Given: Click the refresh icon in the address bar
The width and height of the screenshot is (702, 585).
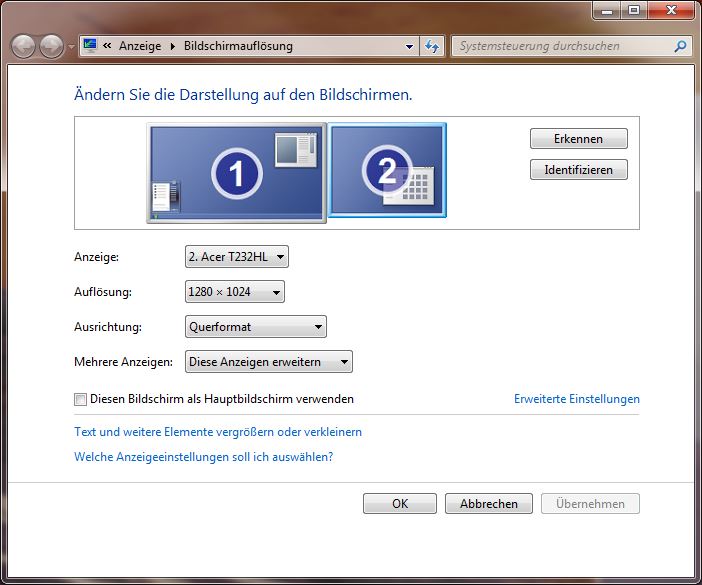Looking at the screenshot, I should [x=432, y=46].
